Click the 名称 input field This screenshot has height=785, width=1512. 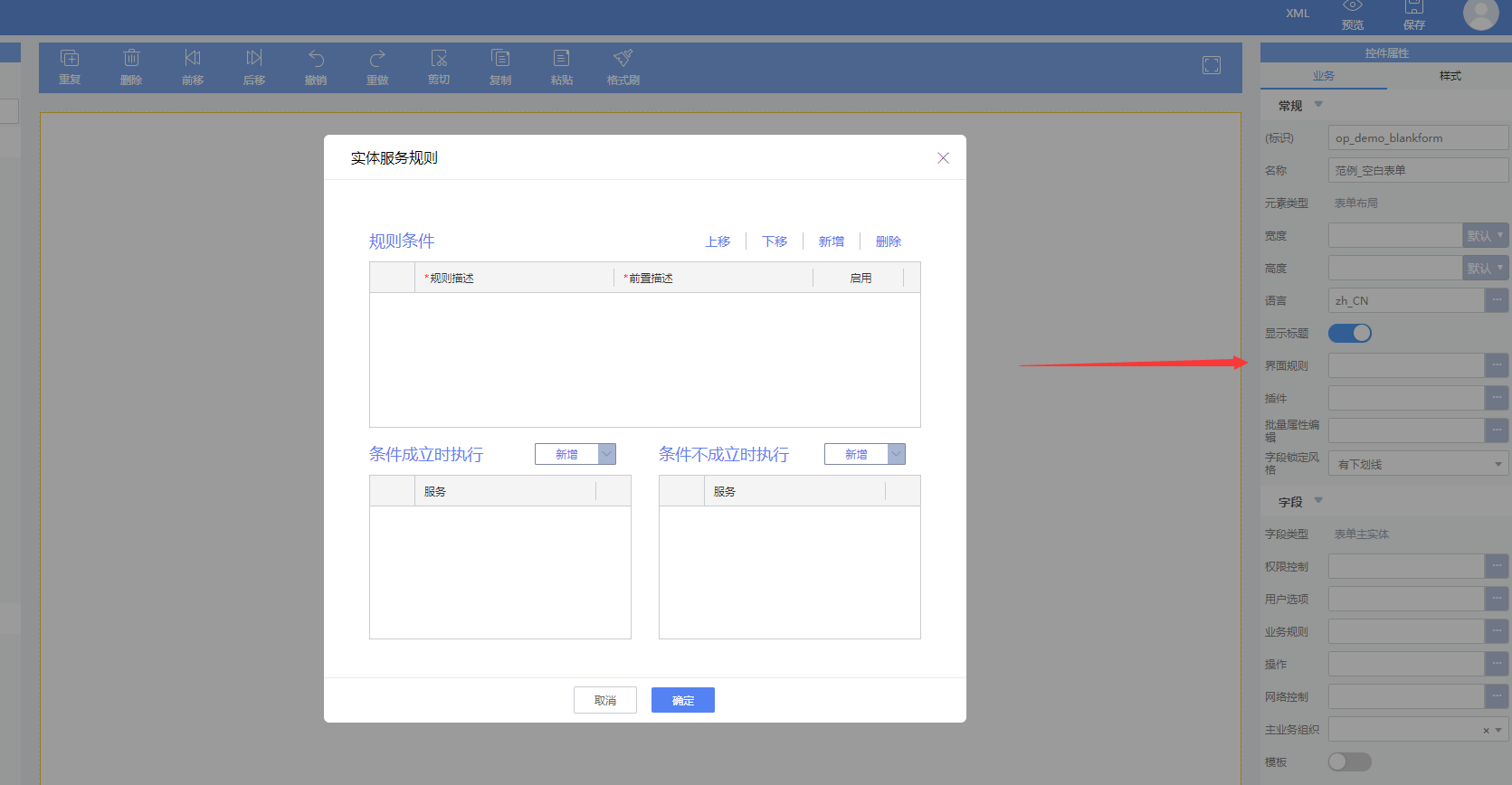point(1418,170)
